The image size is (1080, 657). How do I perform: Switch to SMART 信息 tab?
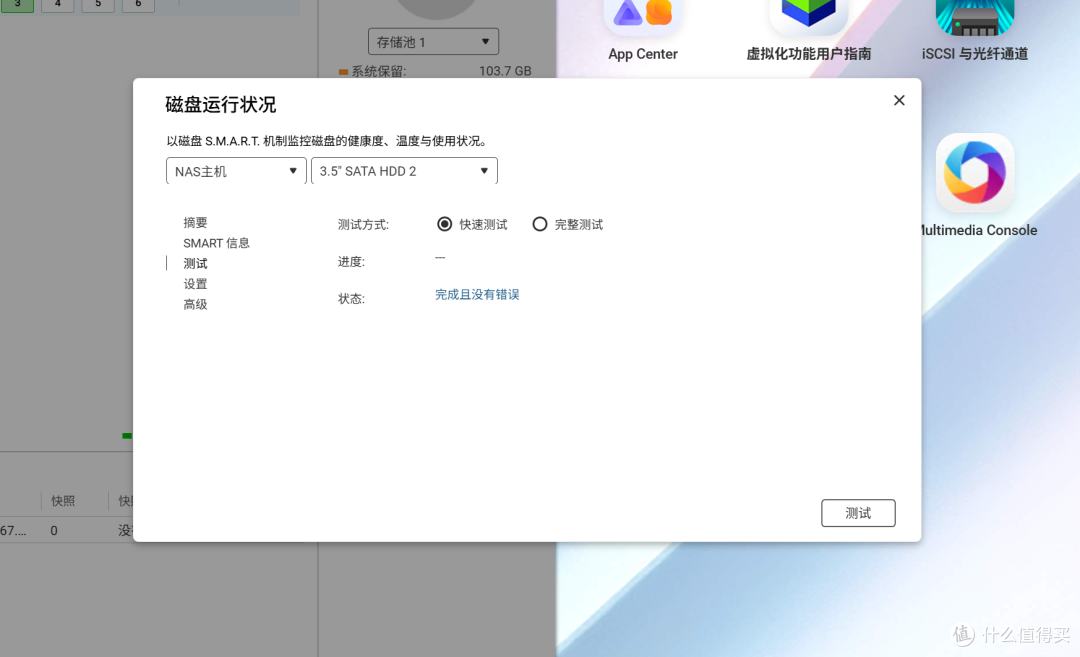[216, 243]
